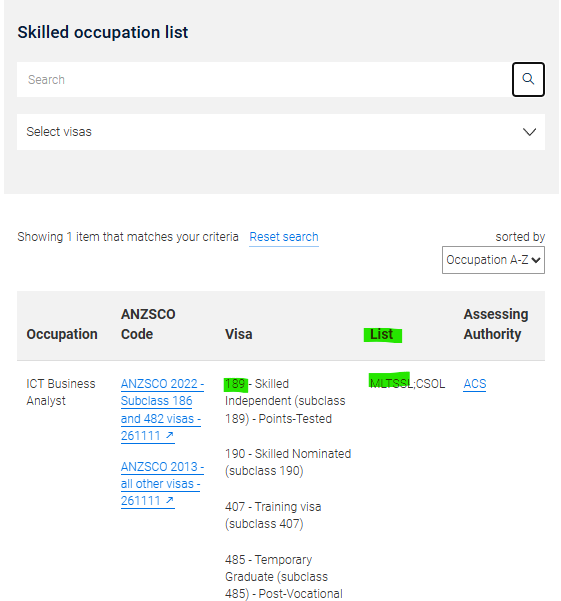The image size is (561, 601).
Task: Click the 407 Training visa entry
Action: [x=273, y=515]
